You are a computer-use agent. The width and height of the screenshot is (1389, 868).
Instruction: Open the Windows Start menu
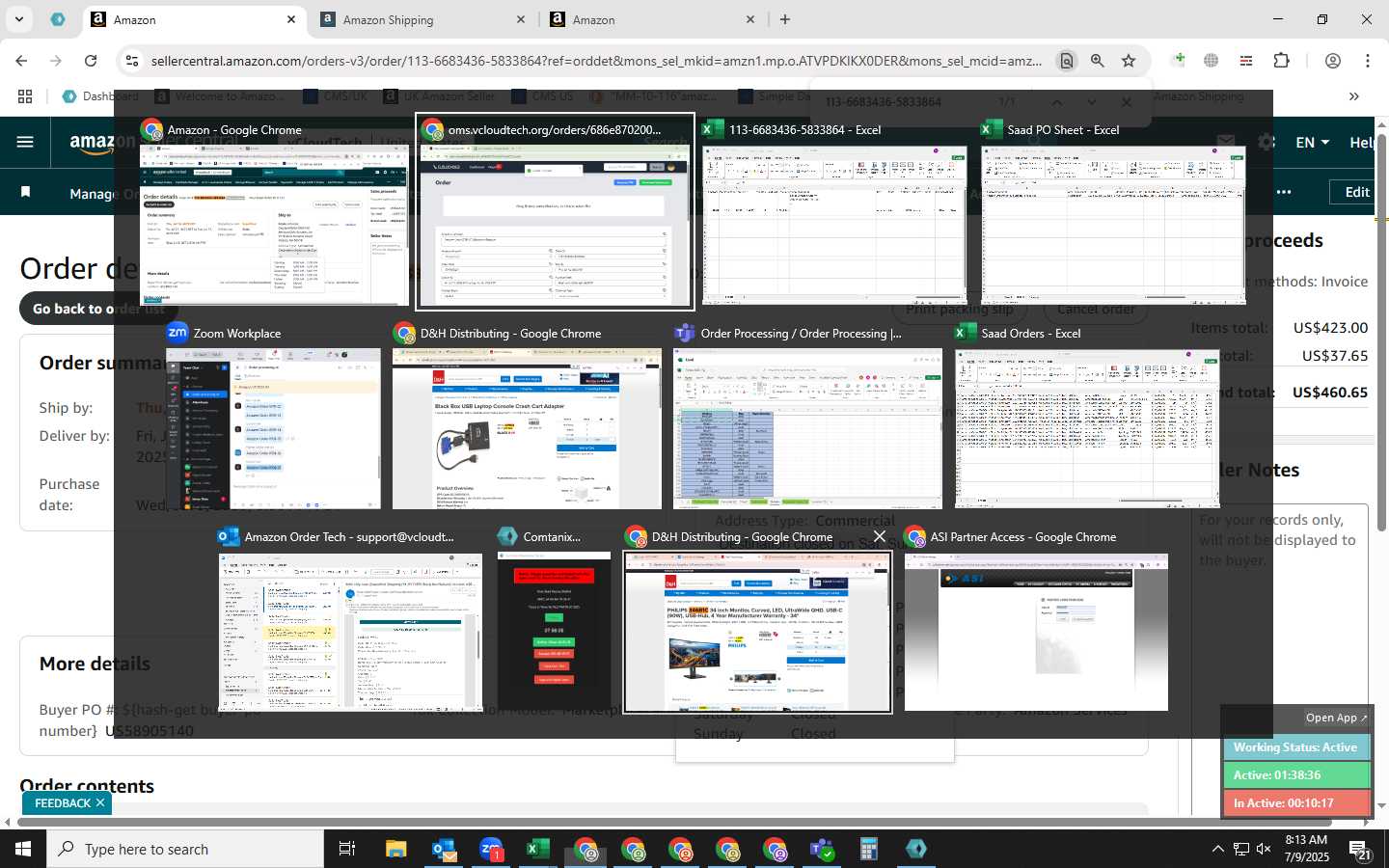click(23, 849)
